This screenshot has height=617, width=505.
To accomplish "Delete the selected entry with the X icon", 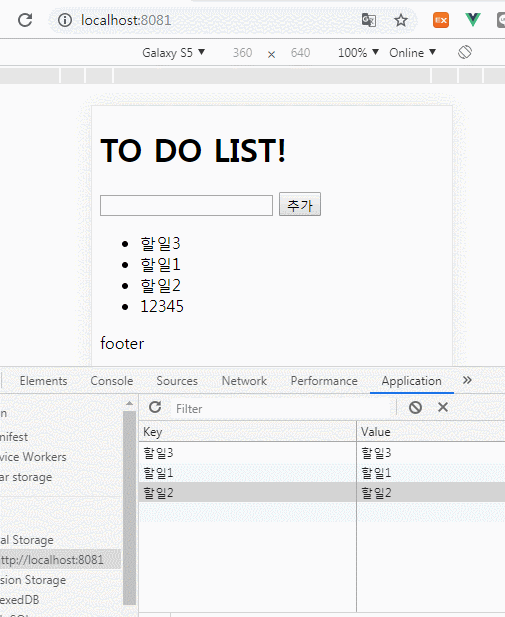I will [443, 407].
